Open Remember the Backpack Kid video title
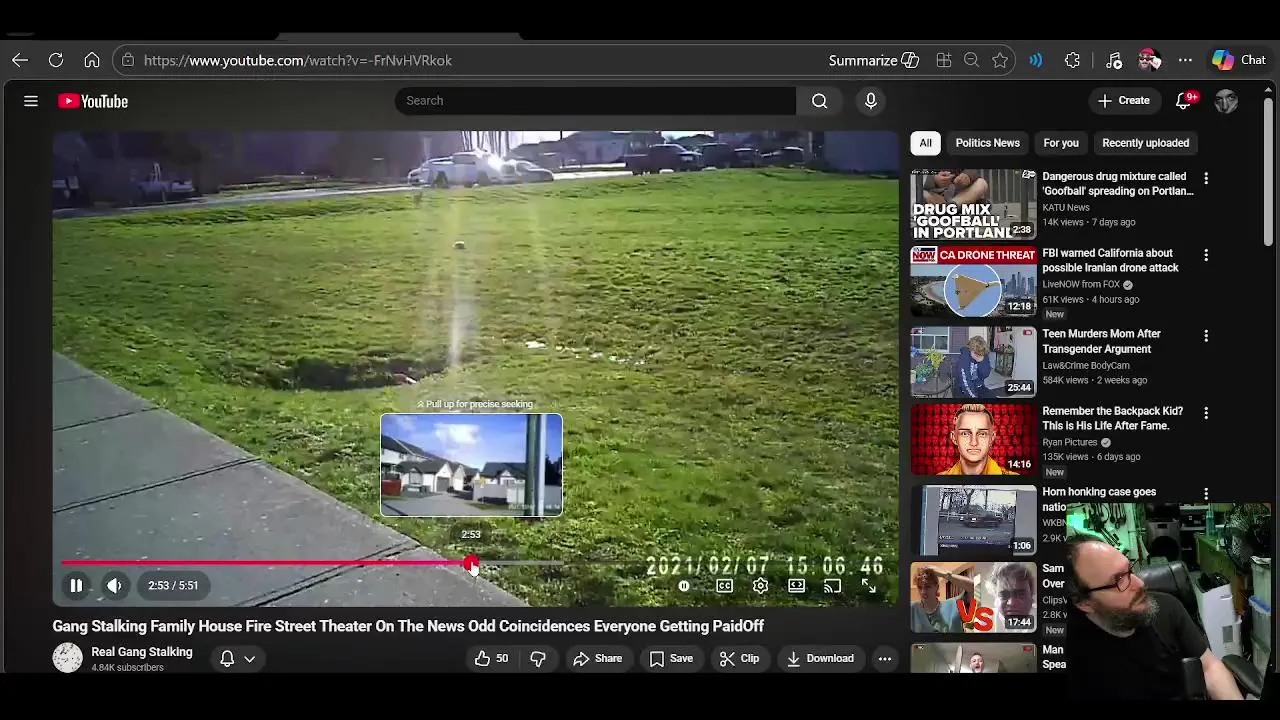The width and height of the screenshot is (1280, 720). [1112, 418]
